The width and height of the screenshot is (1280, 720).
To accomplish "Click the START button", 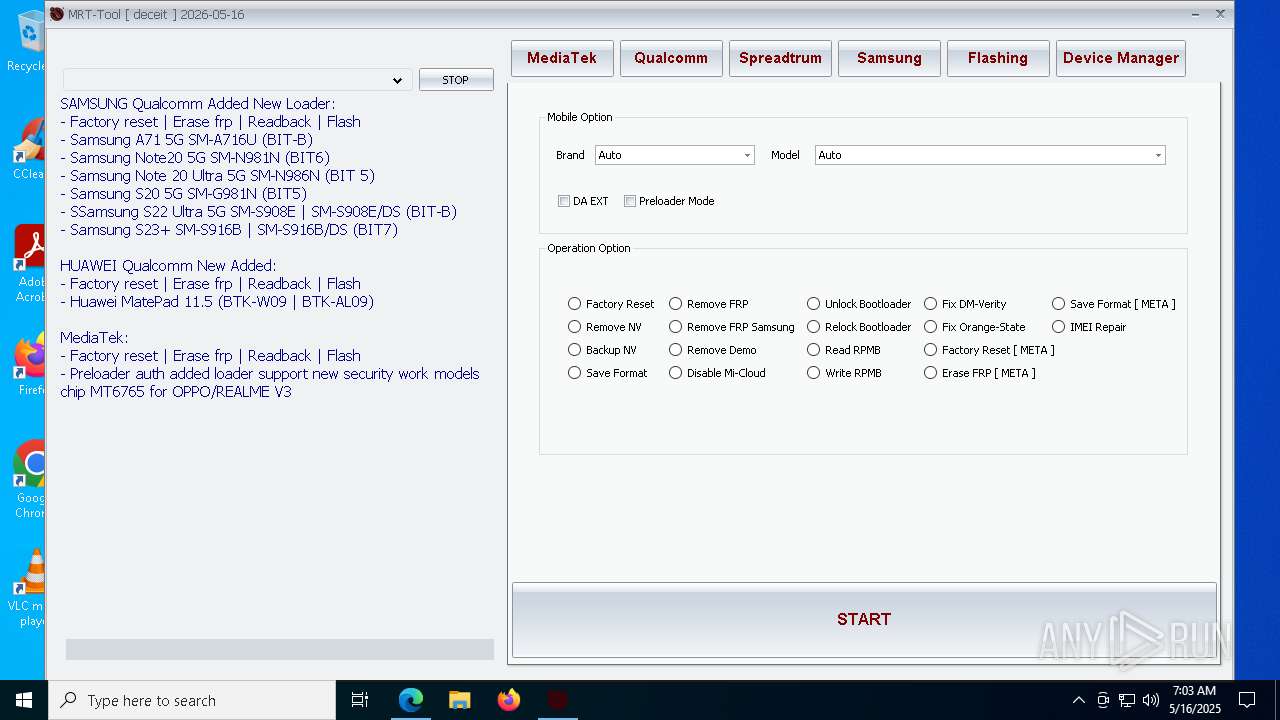I will 864,619.
